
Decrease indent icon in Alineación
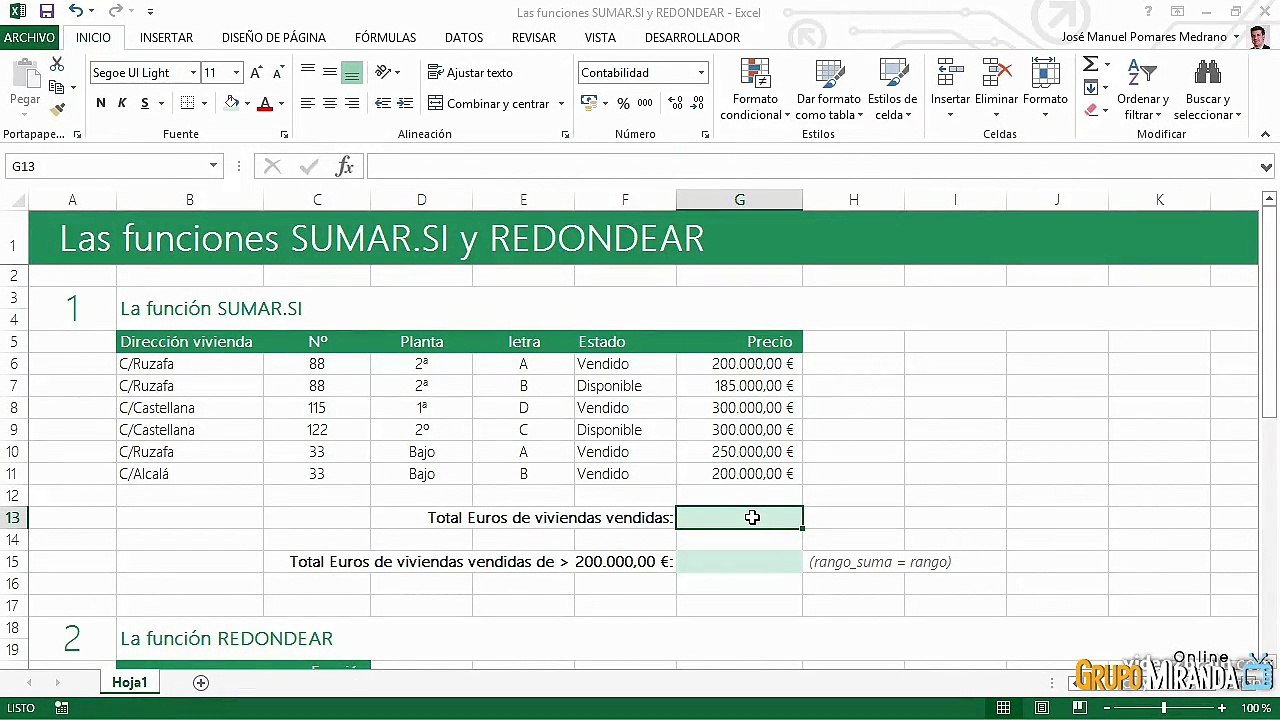click(382, 103)
